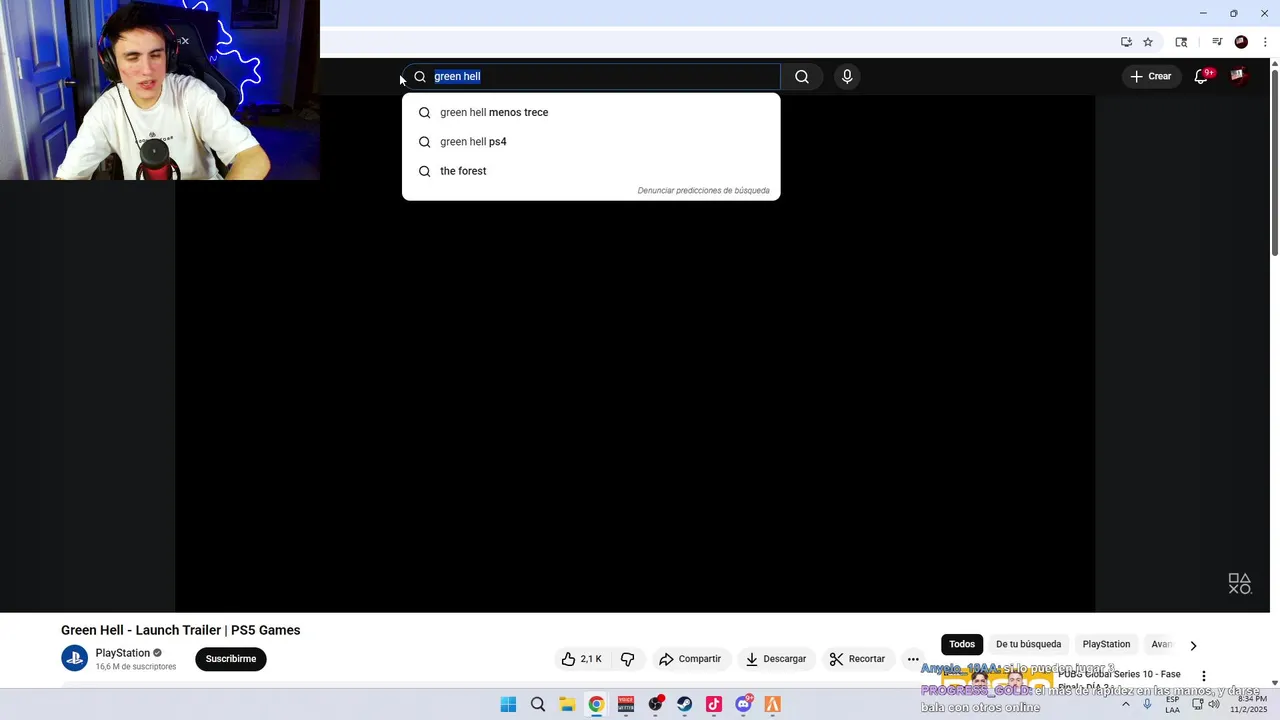Open the clock and date panel

coord(1251,704)
